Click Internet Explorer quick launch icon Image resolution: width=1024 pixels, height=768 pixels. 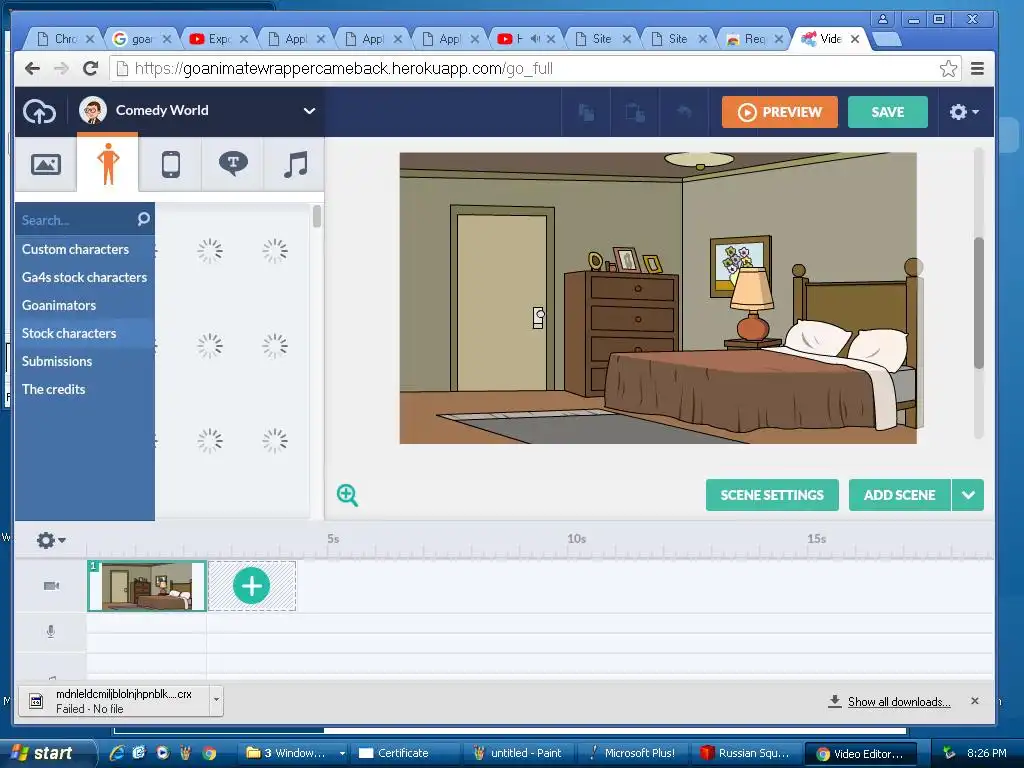point(117,753)
